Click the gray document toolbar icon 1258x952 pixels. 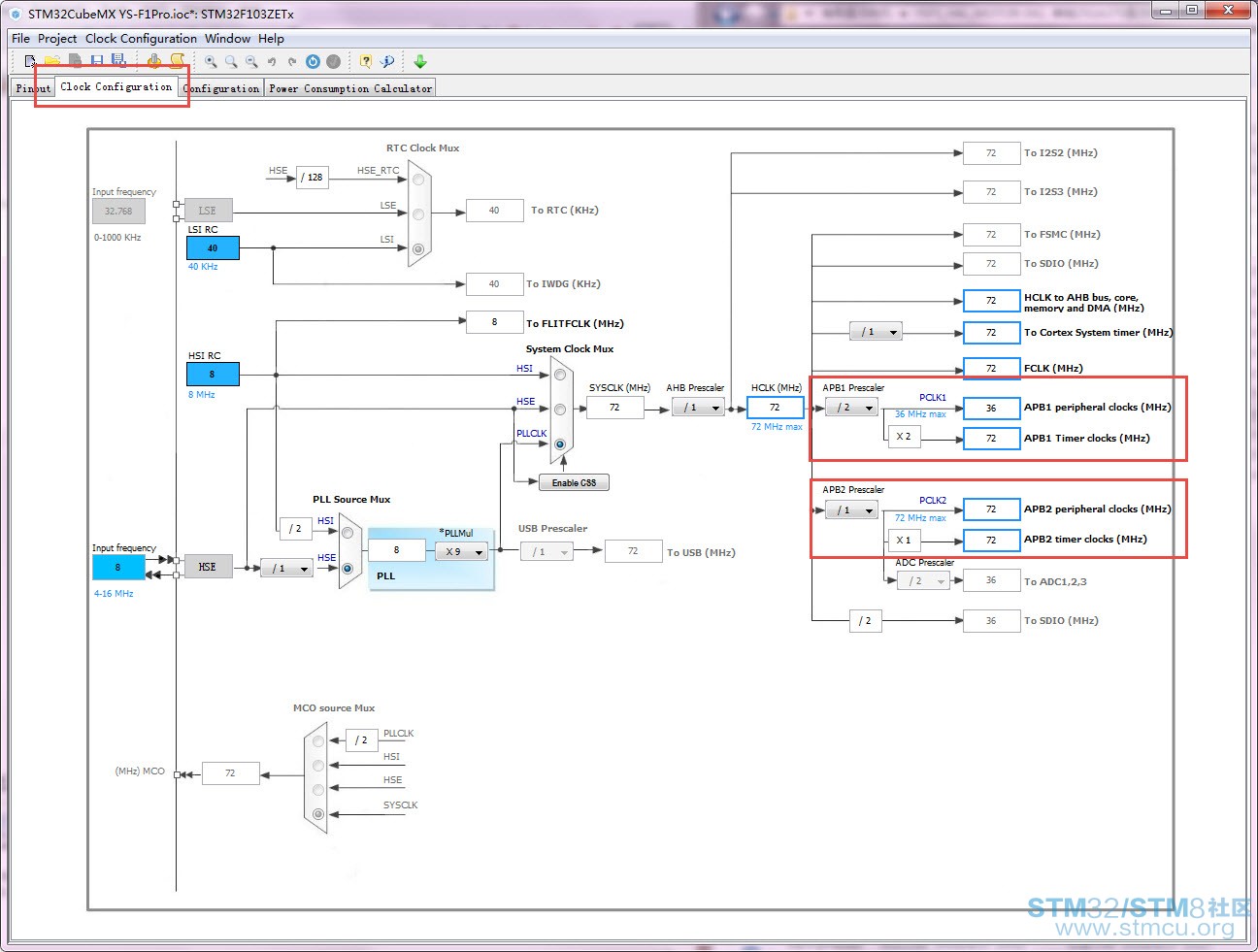click(75, 61)
